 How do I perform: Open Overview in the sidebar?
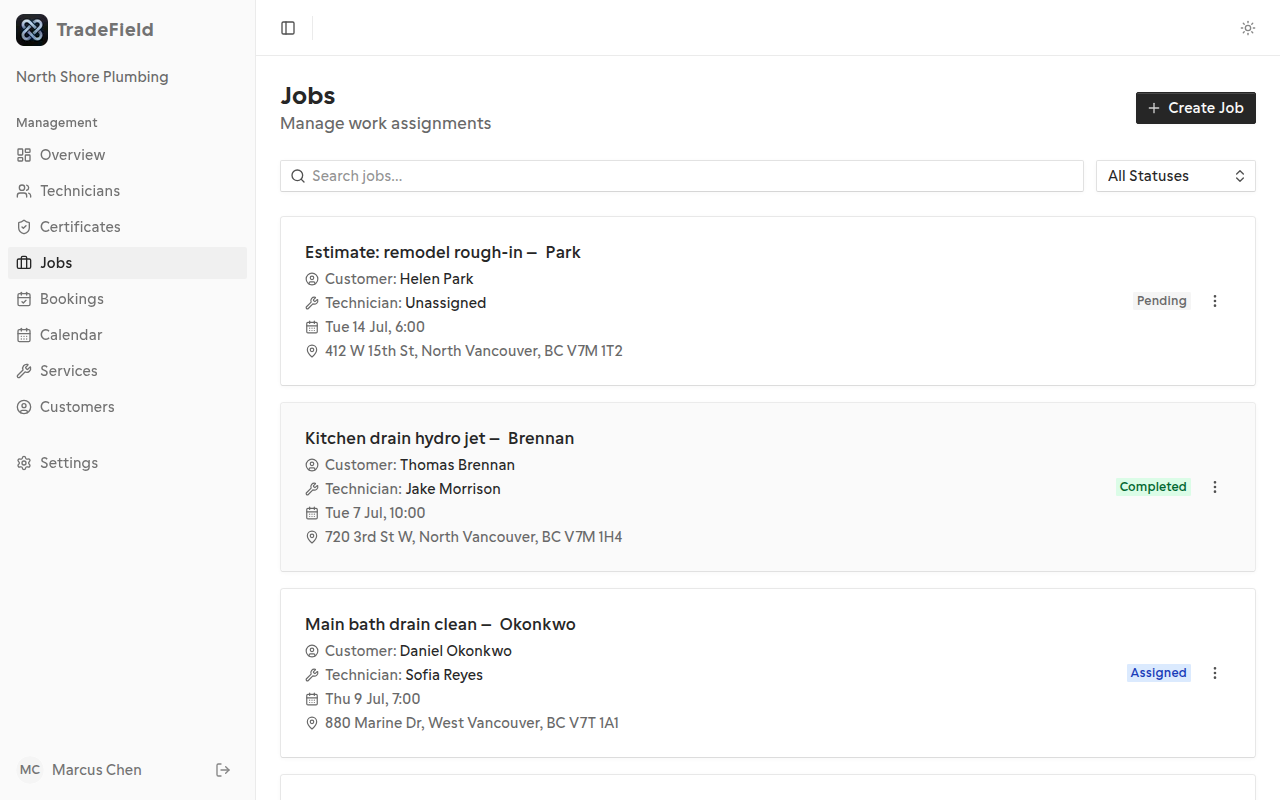point(127,155)
